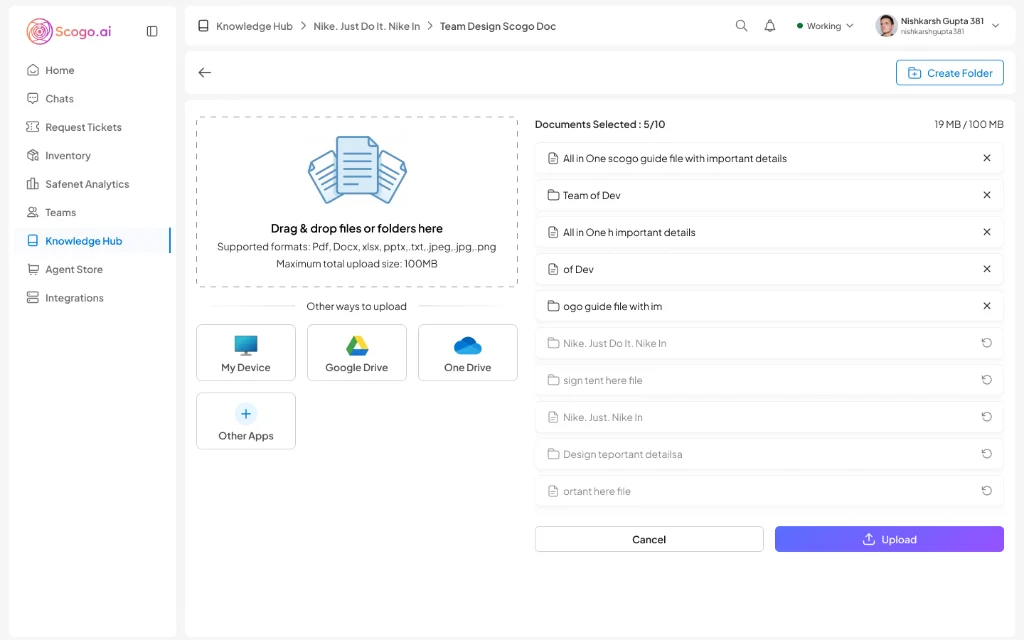1024x640 pixels.
Task: Go back using the back arrow
Action: 204,72
